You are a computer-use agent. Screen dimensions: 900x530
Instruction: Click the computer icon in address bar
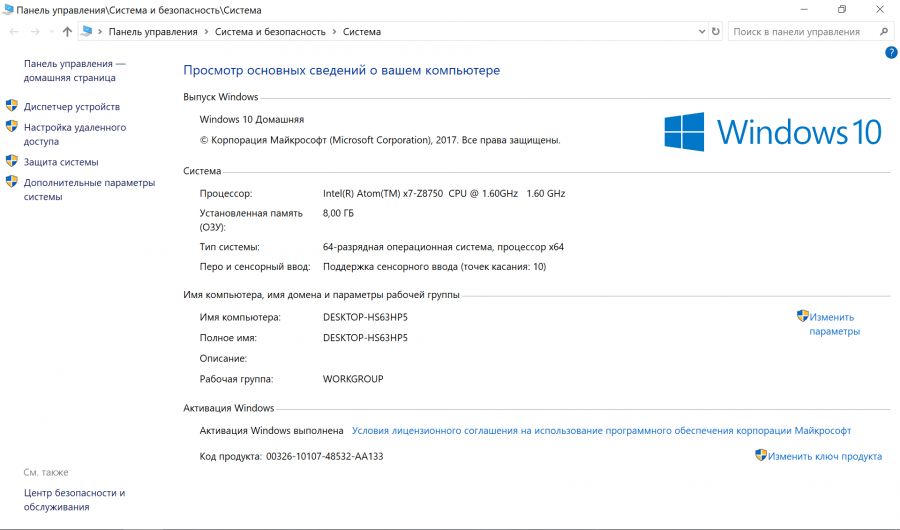click(x=88, y=32)
